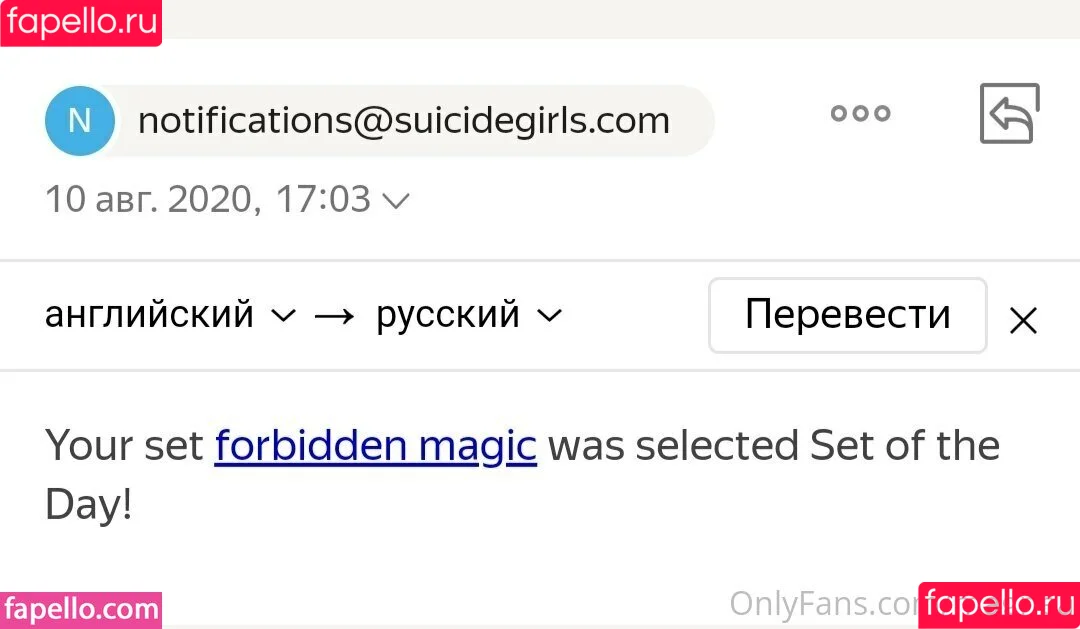Viewport: 1080px width, 629px height.
Task: Click the date 10 авг. 2020, 17:03
Action: point(208,199)
